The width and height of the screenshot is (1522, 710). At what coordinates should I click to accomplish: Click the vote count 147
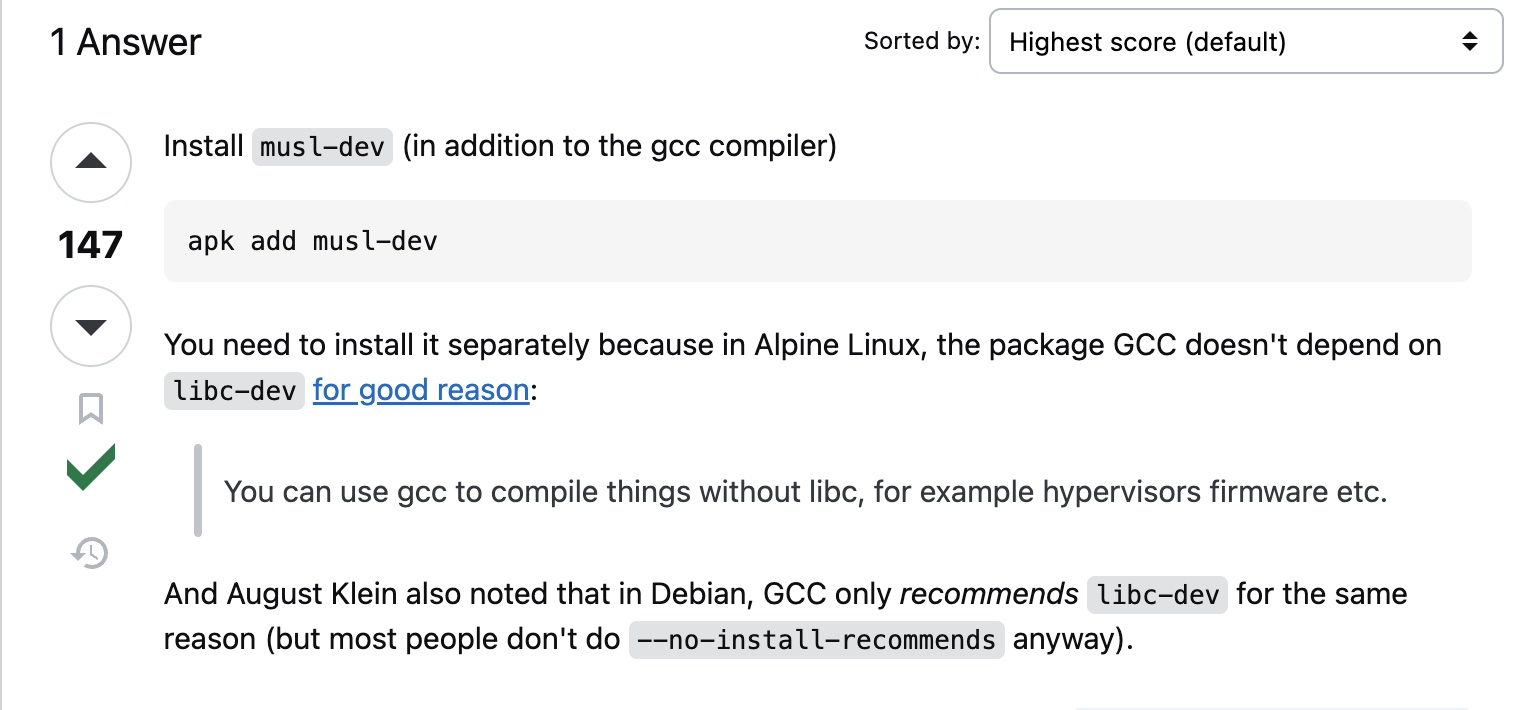91,244
